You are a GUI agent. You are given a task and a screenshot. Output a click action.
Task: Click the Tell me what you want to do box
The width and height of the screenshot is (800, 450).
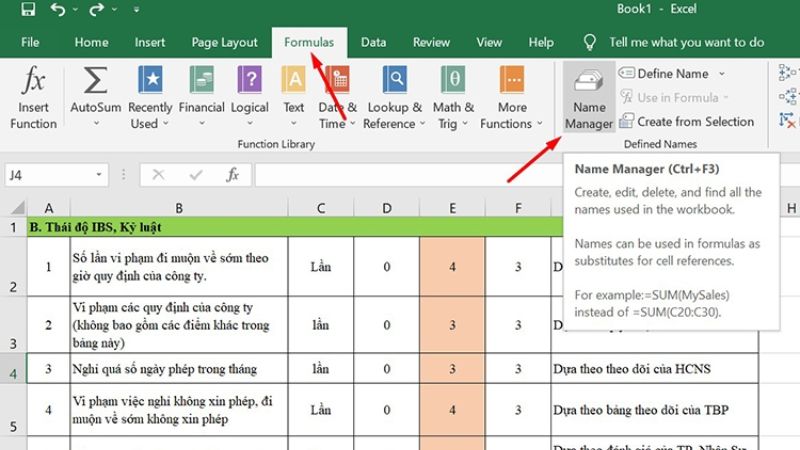point(686,42)
